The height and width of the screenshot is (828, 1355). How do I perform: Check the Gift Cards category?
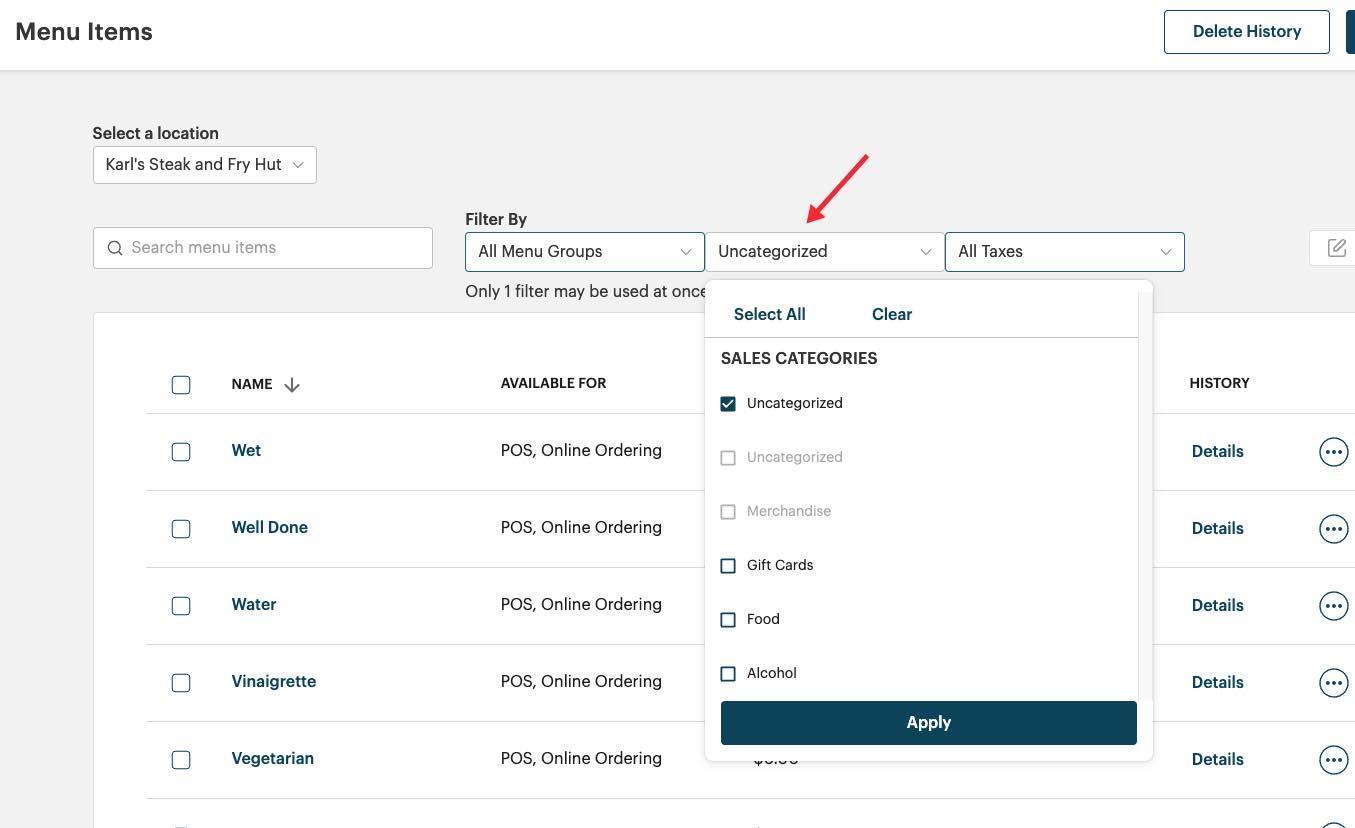[x=728, y=566]
